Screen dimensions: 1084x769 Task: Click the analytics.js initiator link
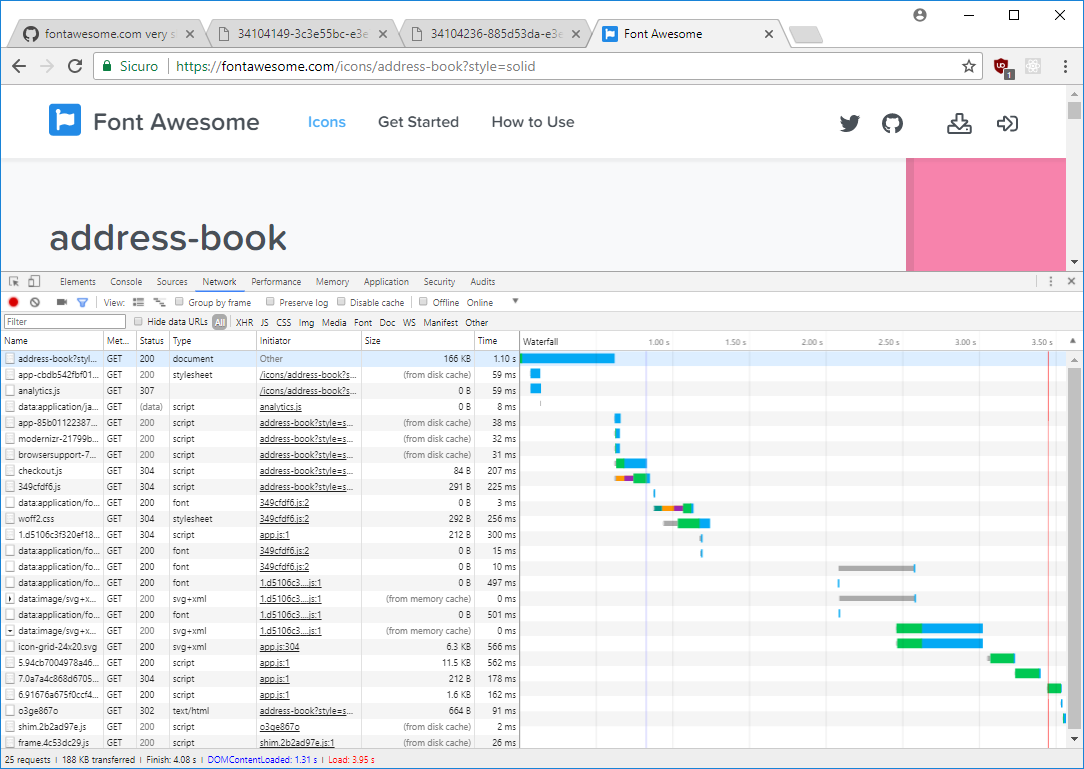[281, 407]
